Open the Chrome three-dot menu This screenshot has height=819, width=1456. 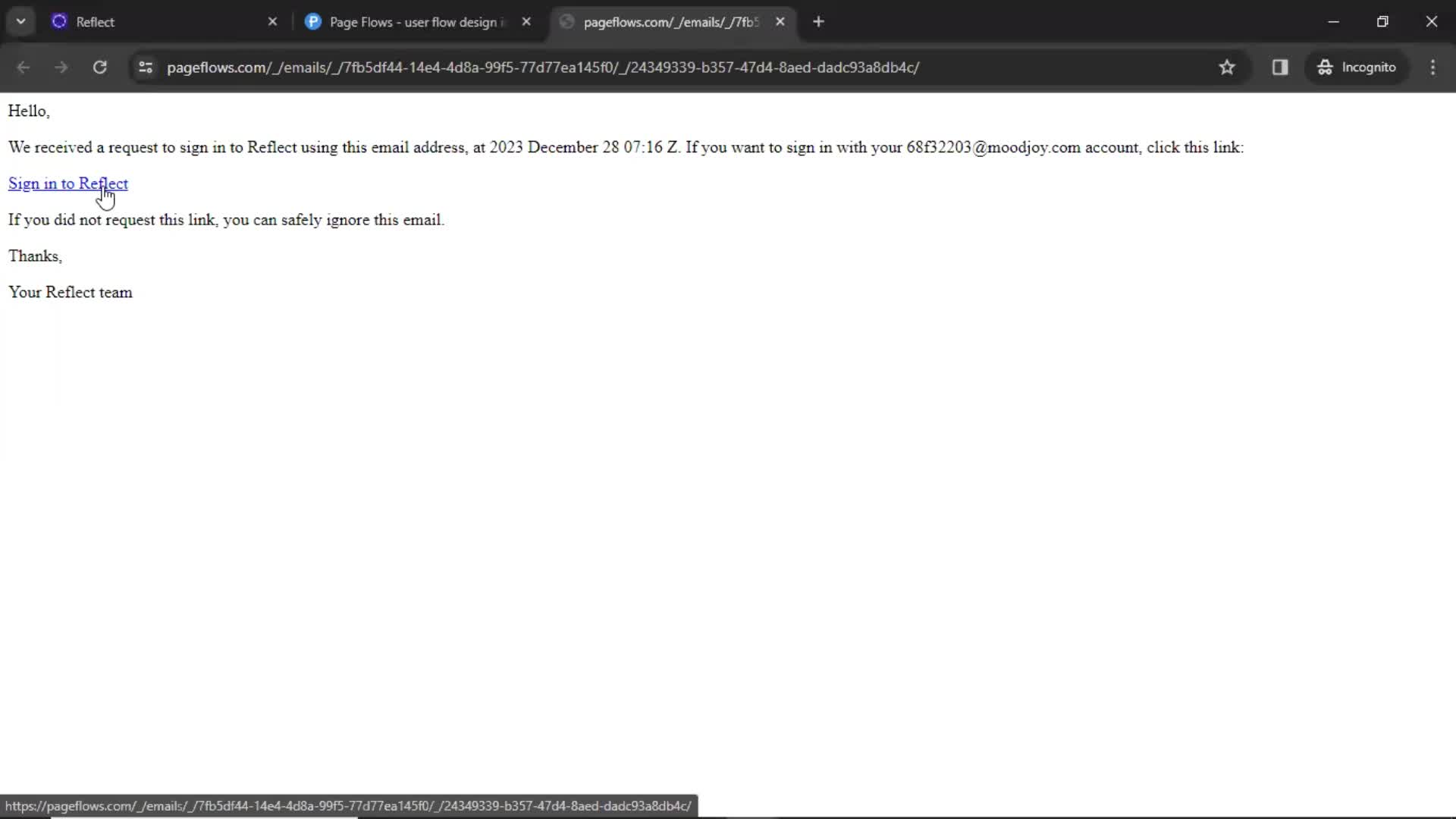(x=1432, y=67)
